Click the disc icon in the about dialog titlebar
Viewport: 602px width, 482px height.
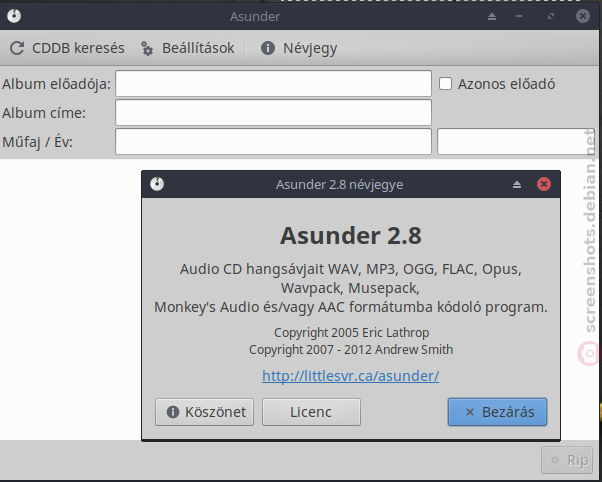pyautogui.click(x=157, y=184)
